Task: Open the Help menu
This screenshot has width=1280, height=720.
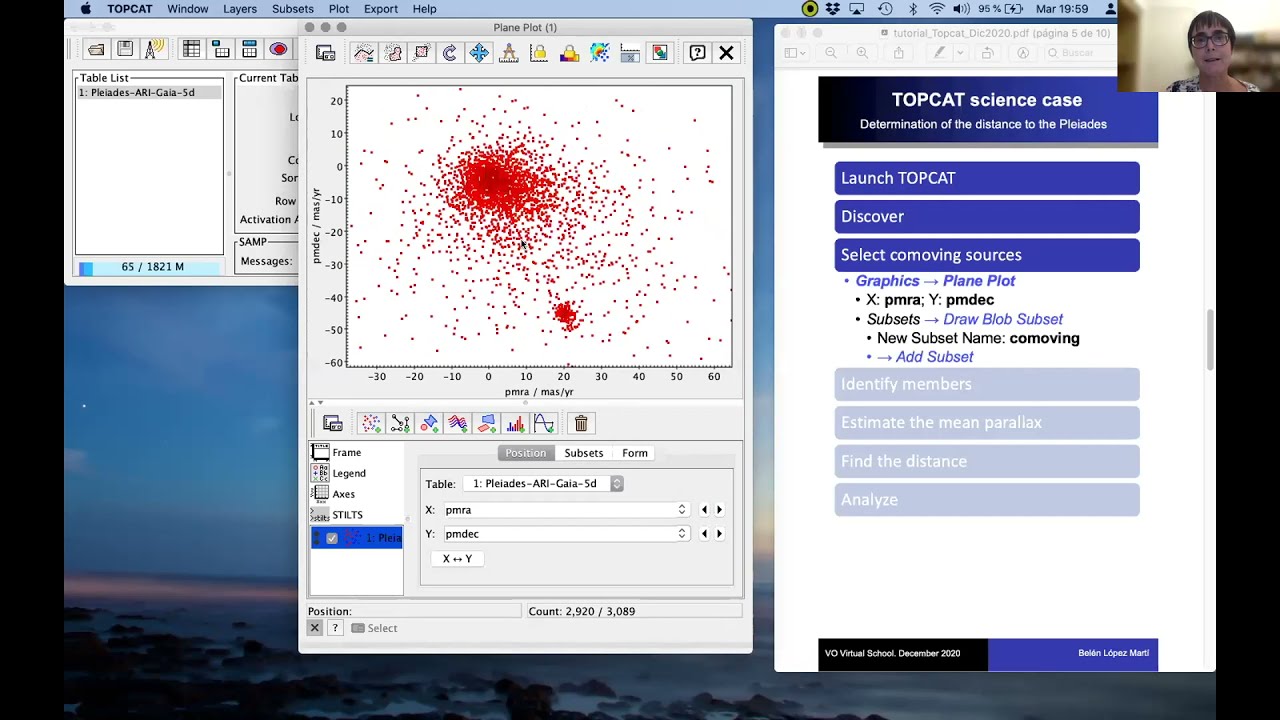Action: click(424, 9)
